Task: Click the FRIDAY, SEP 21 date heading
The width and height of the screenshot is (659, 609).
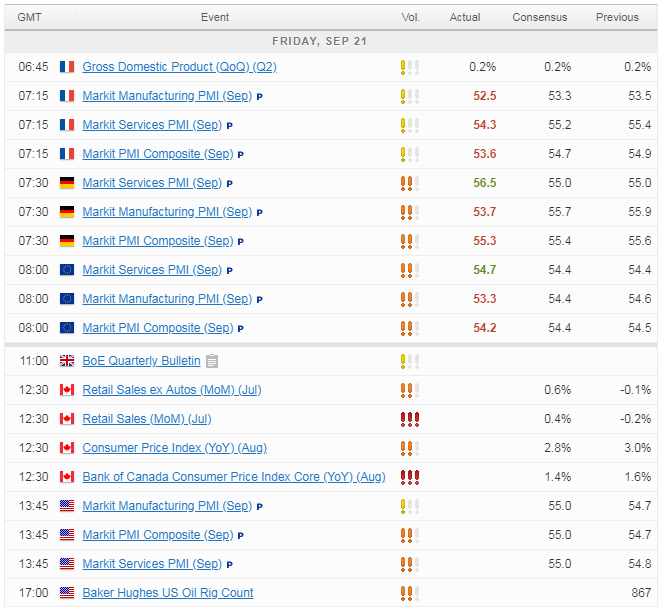Action: pyautogui.click(x=319, y=41)
